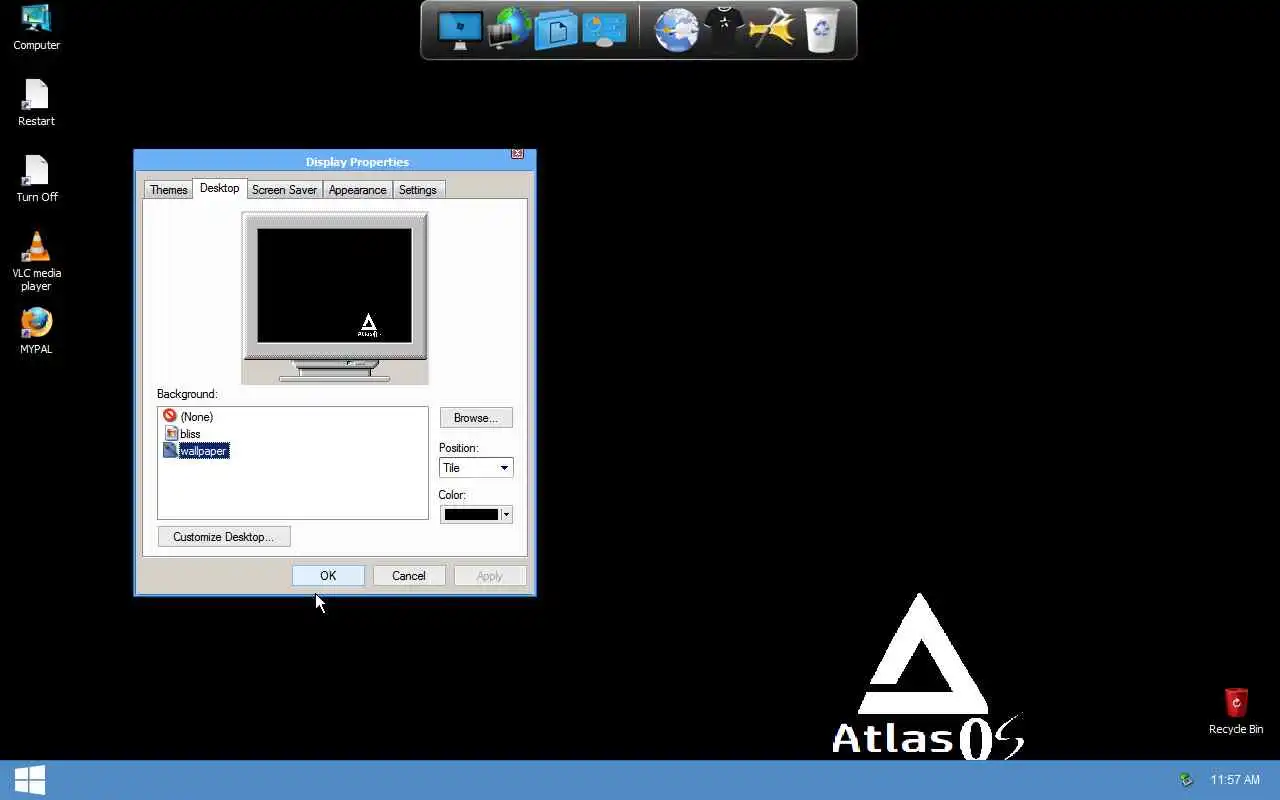Click the taskbar clock showing 11:57 AM
Screen dimensions: 1280x800
pos(1235,780)
